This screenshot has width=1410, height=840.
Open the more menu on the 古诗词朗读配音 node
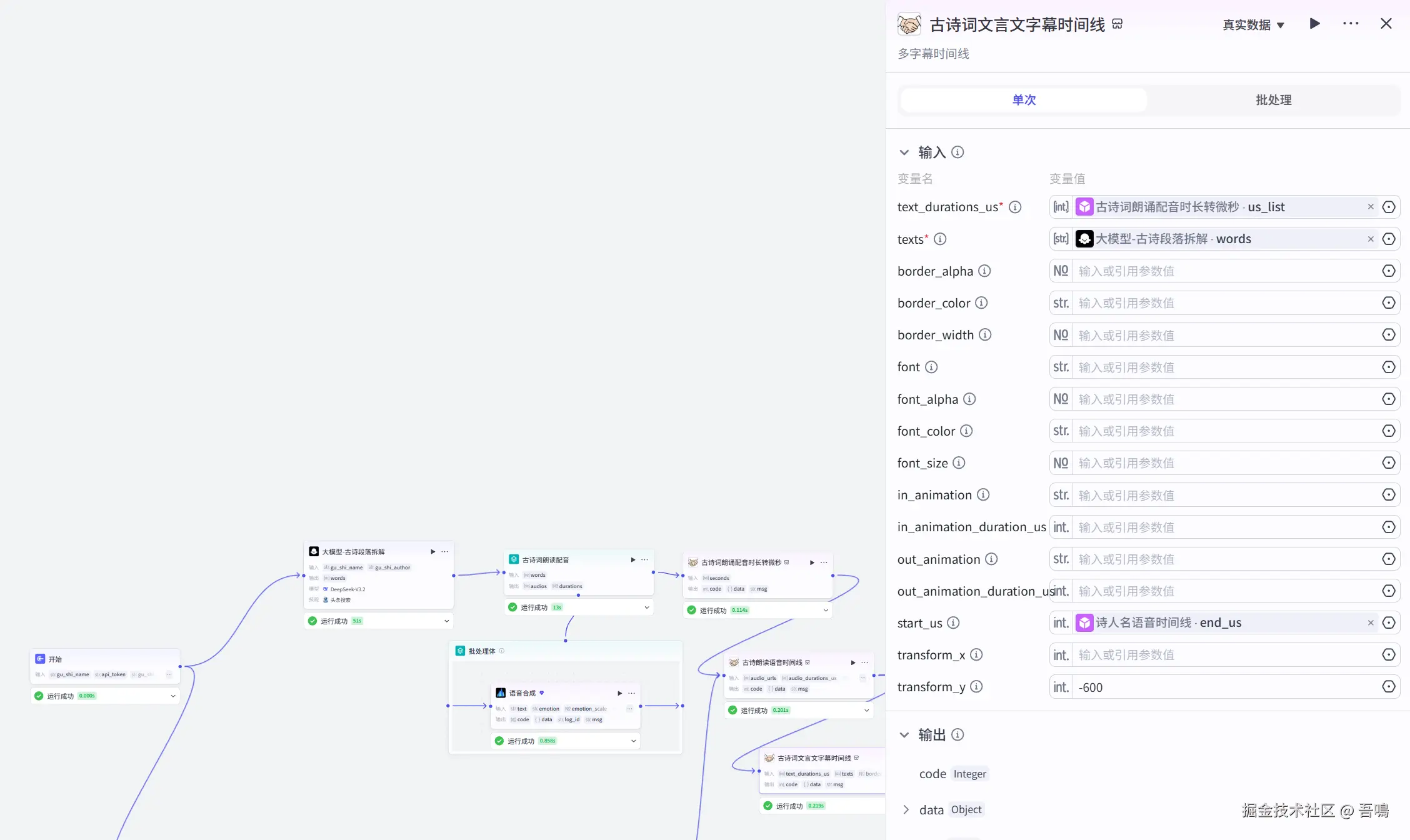644,559
